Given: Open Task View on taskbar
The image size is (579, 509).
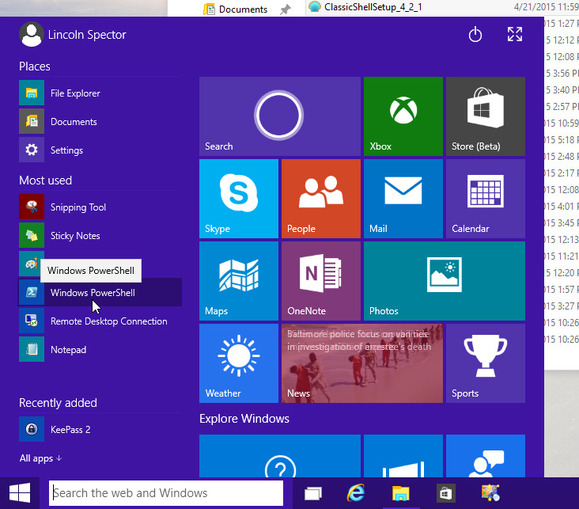Looking at the screenshot, I should (313, 493).
